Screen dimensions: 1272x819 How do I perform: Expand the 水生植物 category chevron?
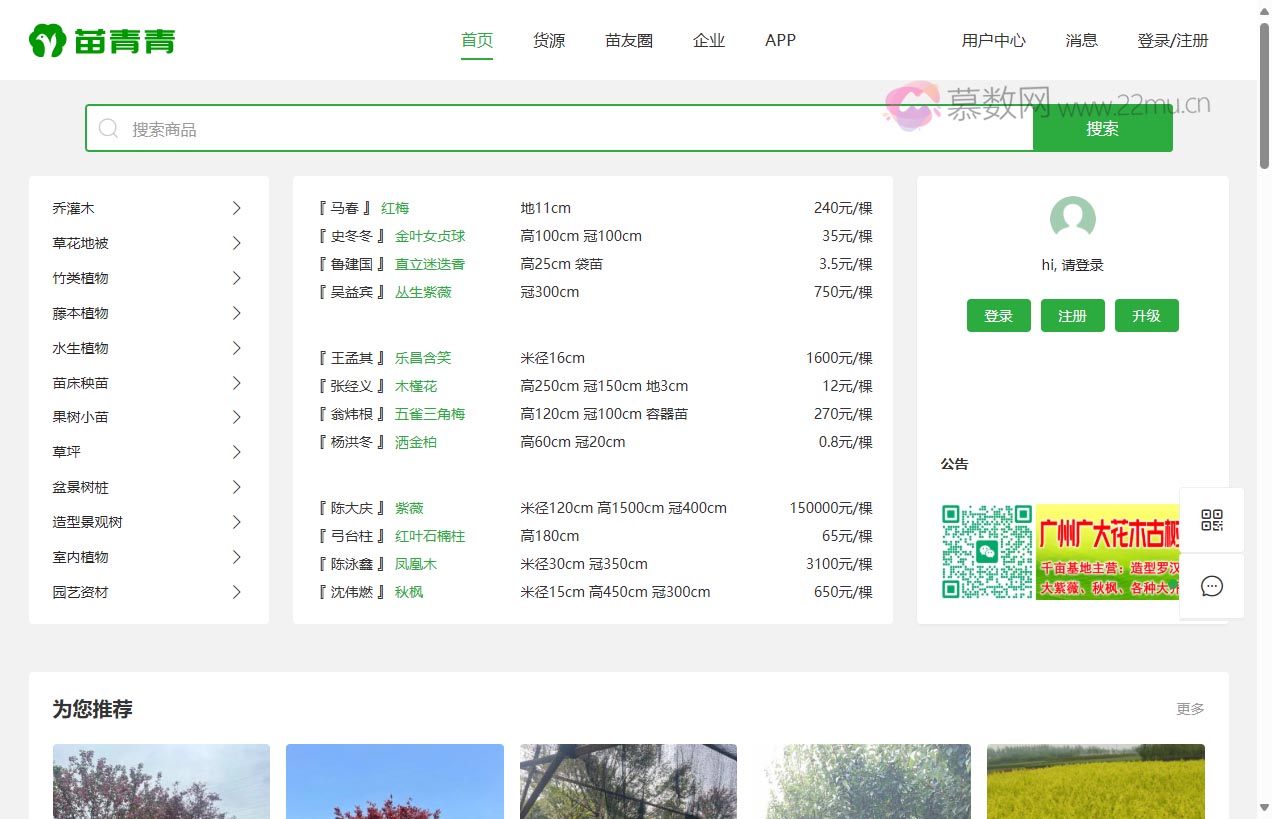point(237,348)
